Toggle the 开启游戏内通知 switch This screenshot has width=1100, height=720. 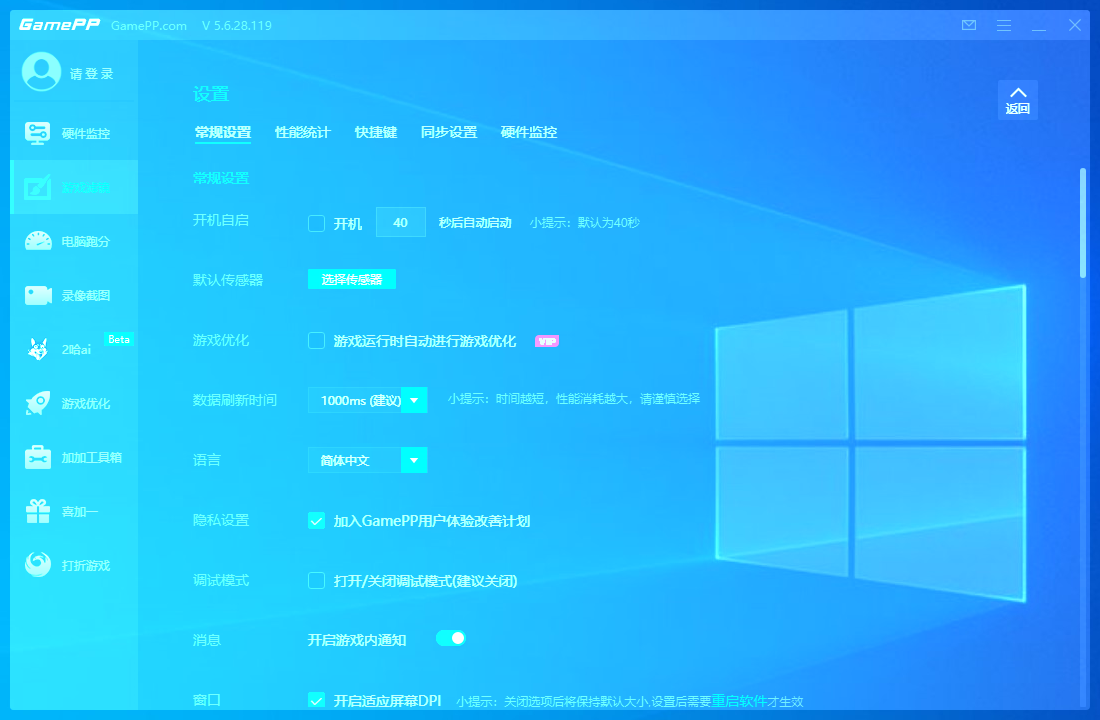point(451,638)
